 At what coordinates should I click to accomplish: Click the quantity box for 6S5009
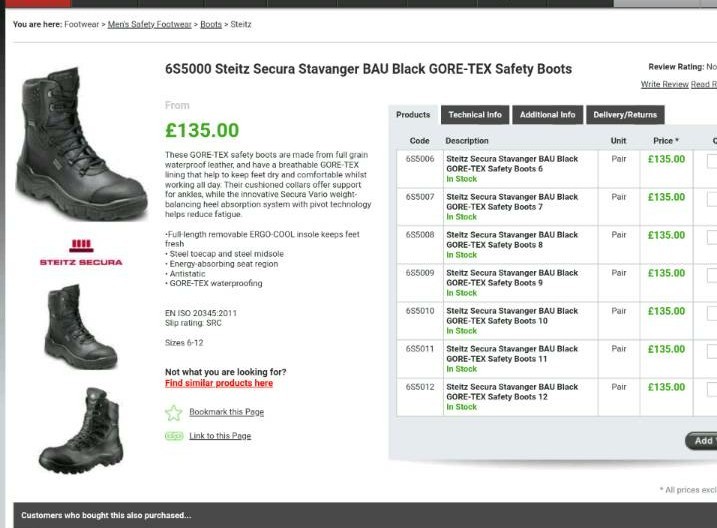pos(712,275)
